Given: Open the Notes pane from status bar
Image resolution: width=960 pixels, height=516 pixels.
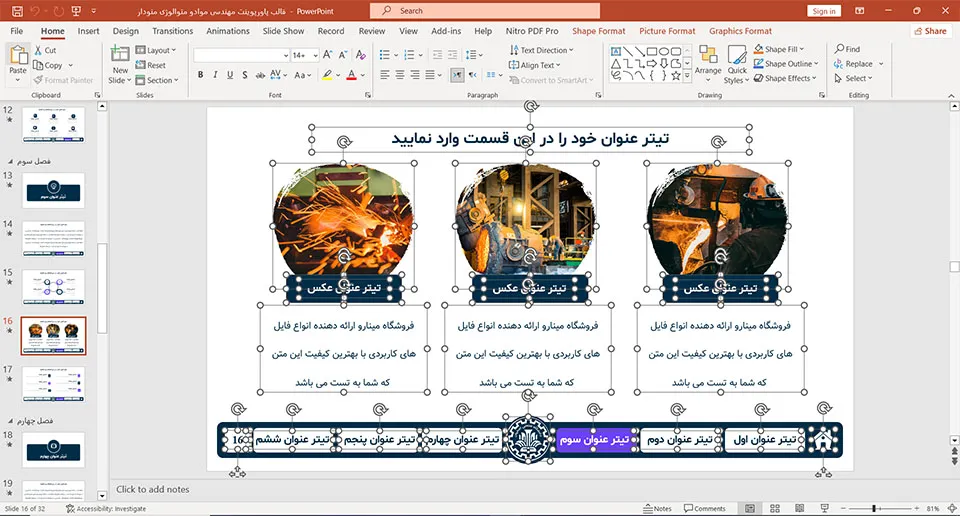Looking at the screenshot, I should 658,509.
